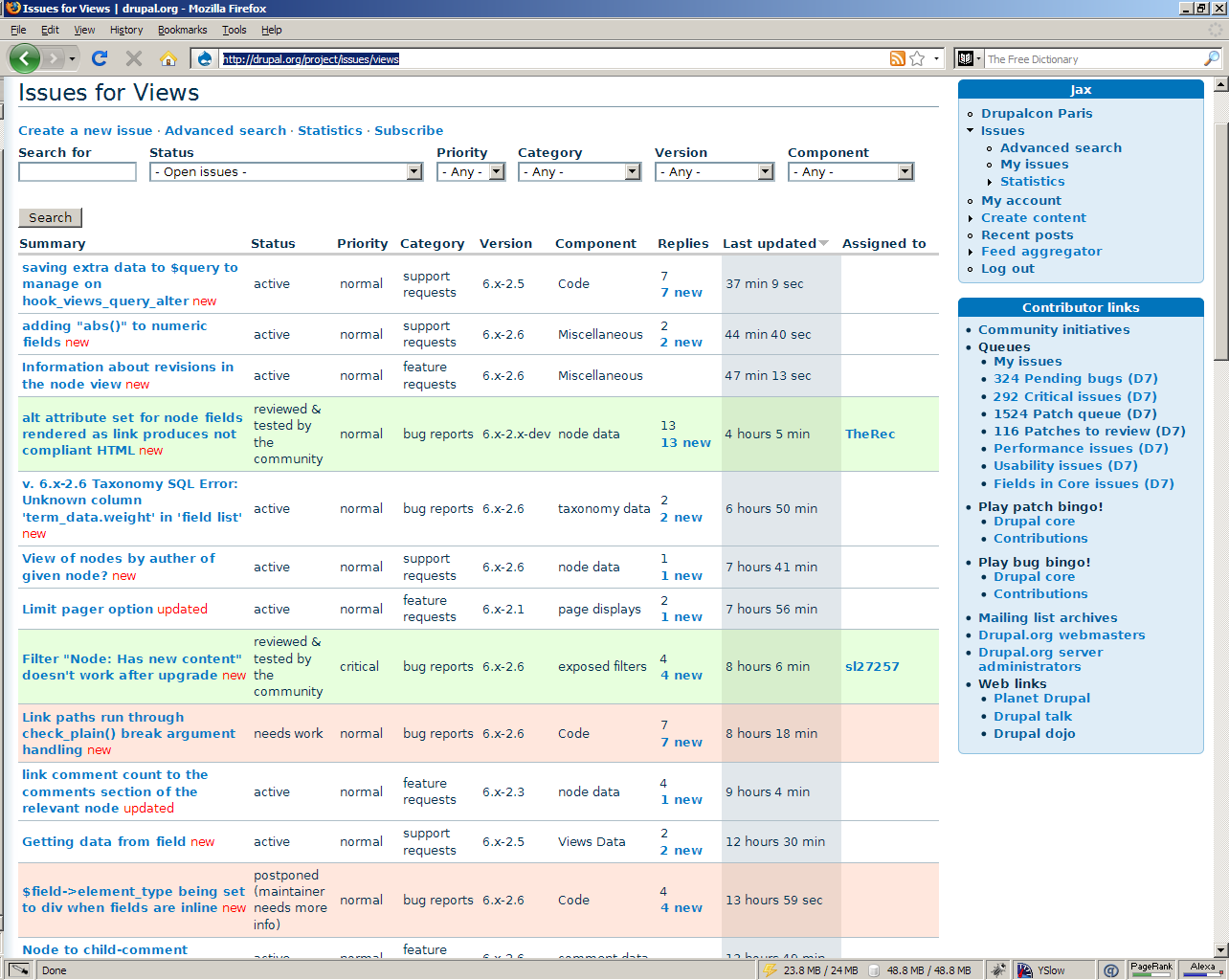This screenshot has width=1229, height=980.
Task: Click the 'Search for' text field
Action: pos(78,172)
